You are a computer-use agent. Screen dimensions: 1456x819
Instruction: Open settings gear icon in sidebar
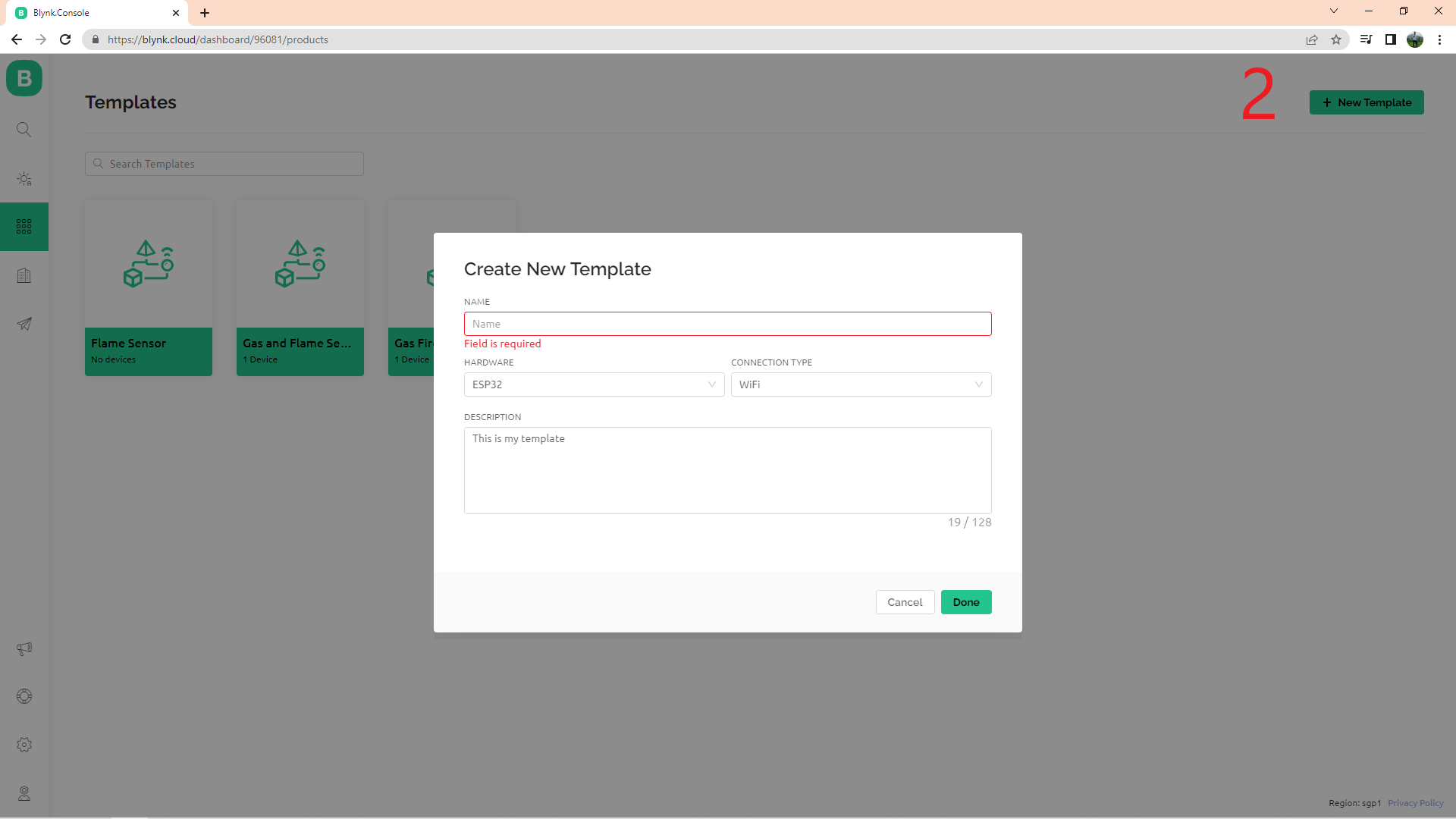[x=24, y=745]
